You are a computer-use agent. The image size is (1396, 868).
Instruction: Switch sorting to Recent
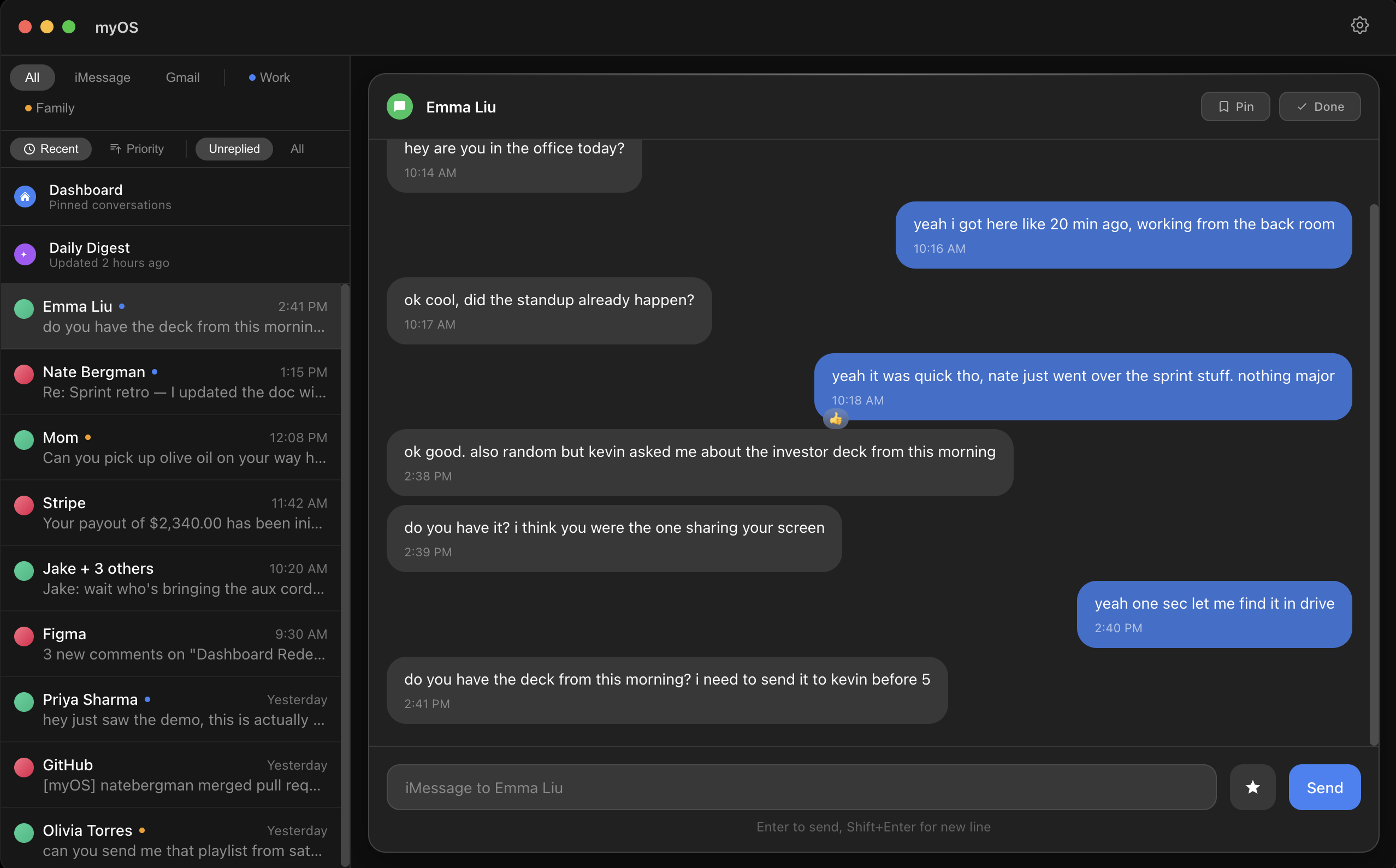click(51, 148)
